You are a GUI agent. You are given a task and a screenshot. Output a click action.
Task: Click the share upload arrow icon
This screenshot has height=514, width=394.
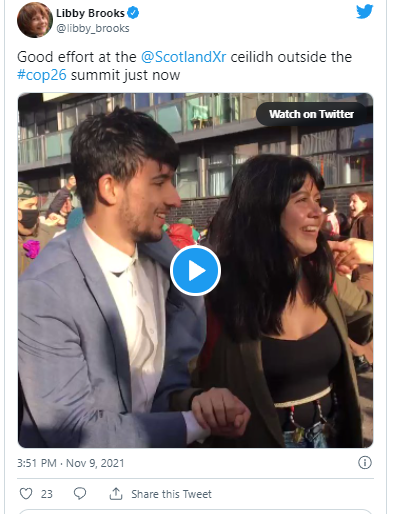(116, 494)
